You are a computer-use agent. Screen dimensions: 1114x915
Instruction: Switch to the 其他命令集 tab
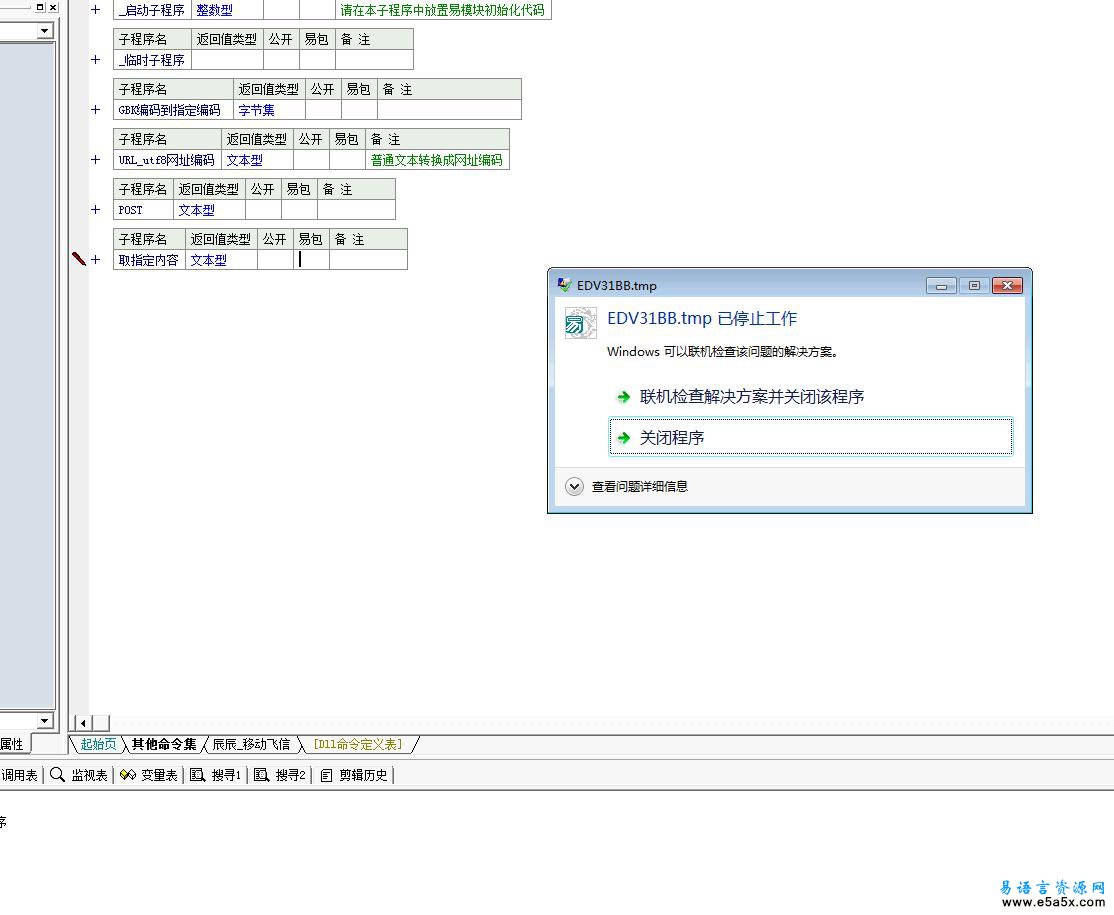[163, 745]
